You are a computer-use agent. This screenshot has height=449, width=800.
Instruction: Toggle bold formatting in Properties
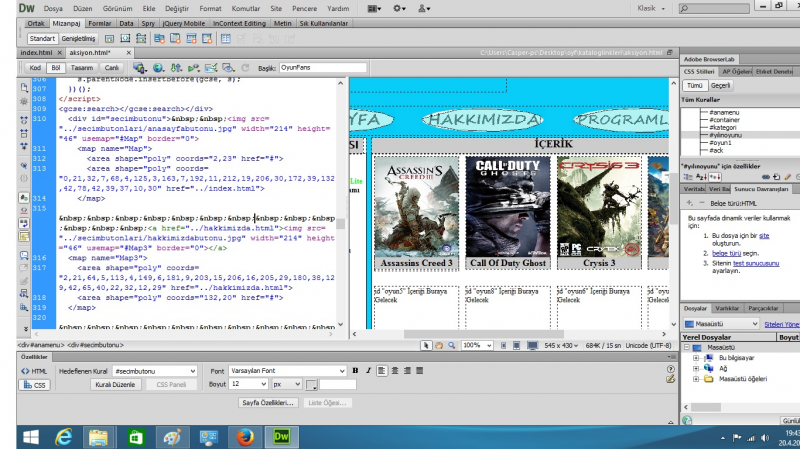pyautogui.click(x=355, y=370)
